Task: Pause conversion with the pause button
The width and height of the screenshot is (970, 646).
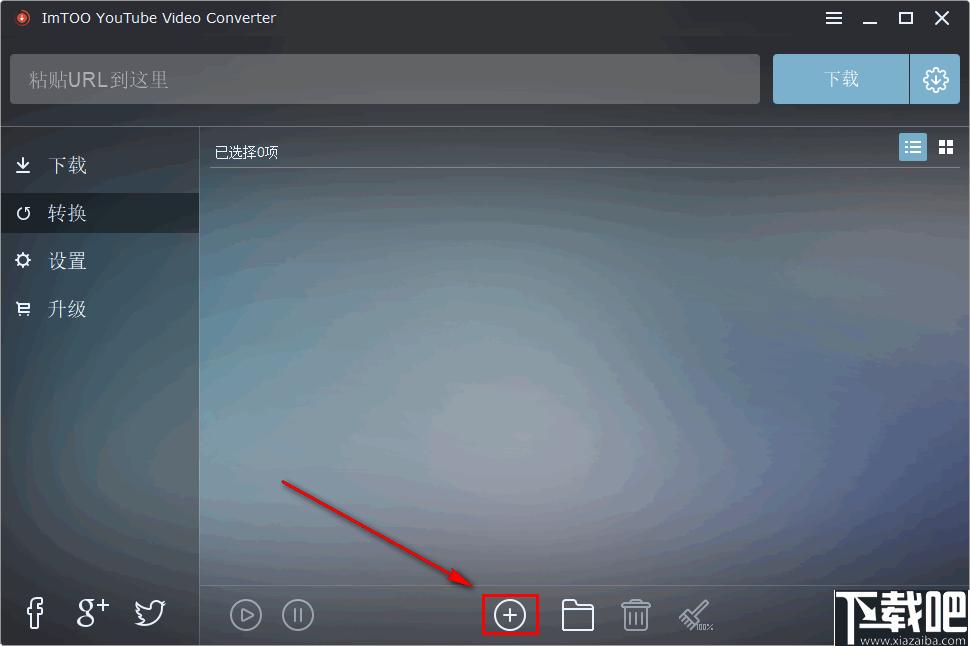Action: (x=298, y=615)
